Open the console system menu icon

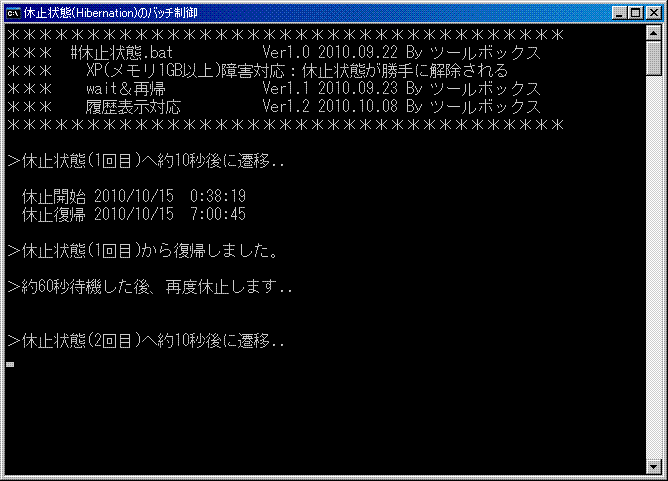click(x=13, y=13)
